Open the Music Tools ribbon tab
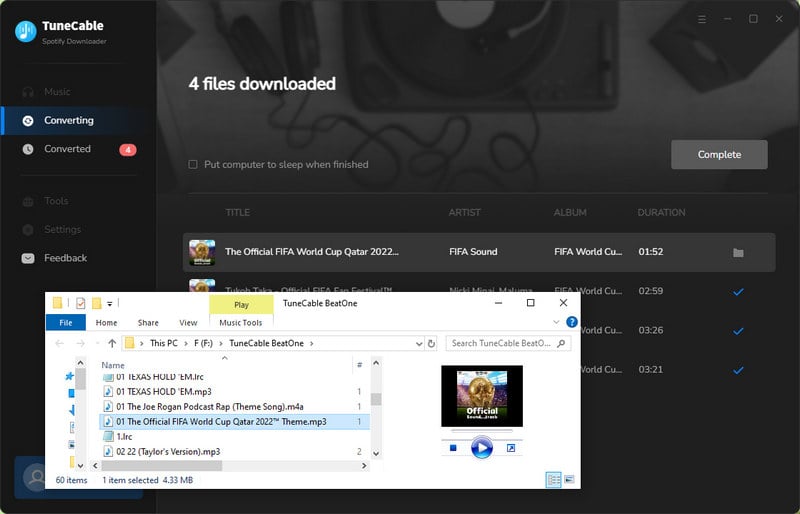The height and width of the screenshot is (514, 800). point(241,323)
